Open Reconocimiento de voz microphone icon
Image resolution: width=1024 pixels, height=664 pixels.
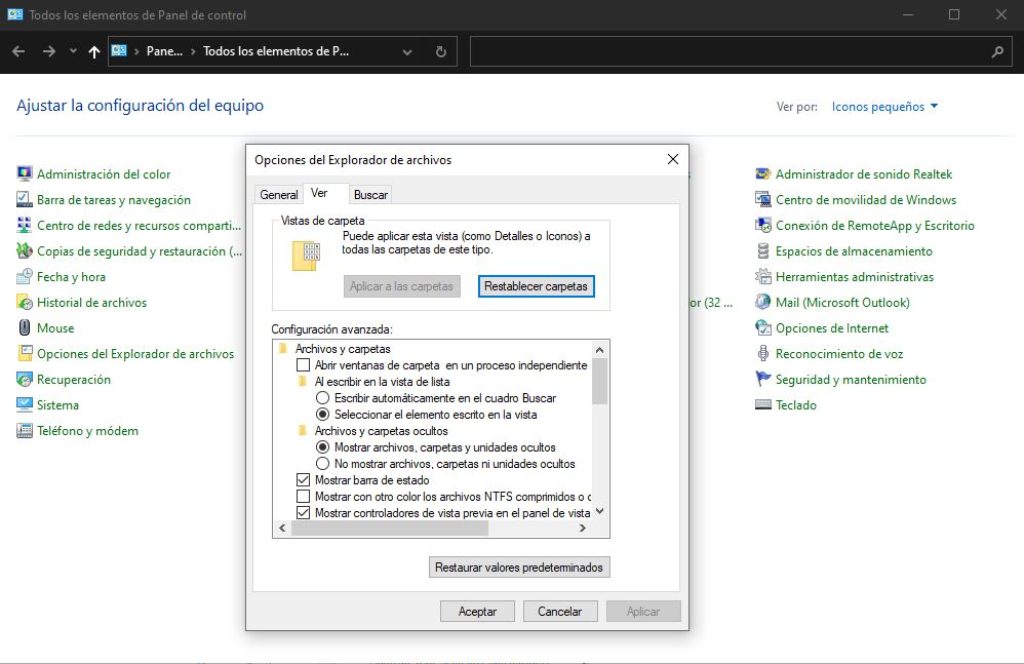763,353
